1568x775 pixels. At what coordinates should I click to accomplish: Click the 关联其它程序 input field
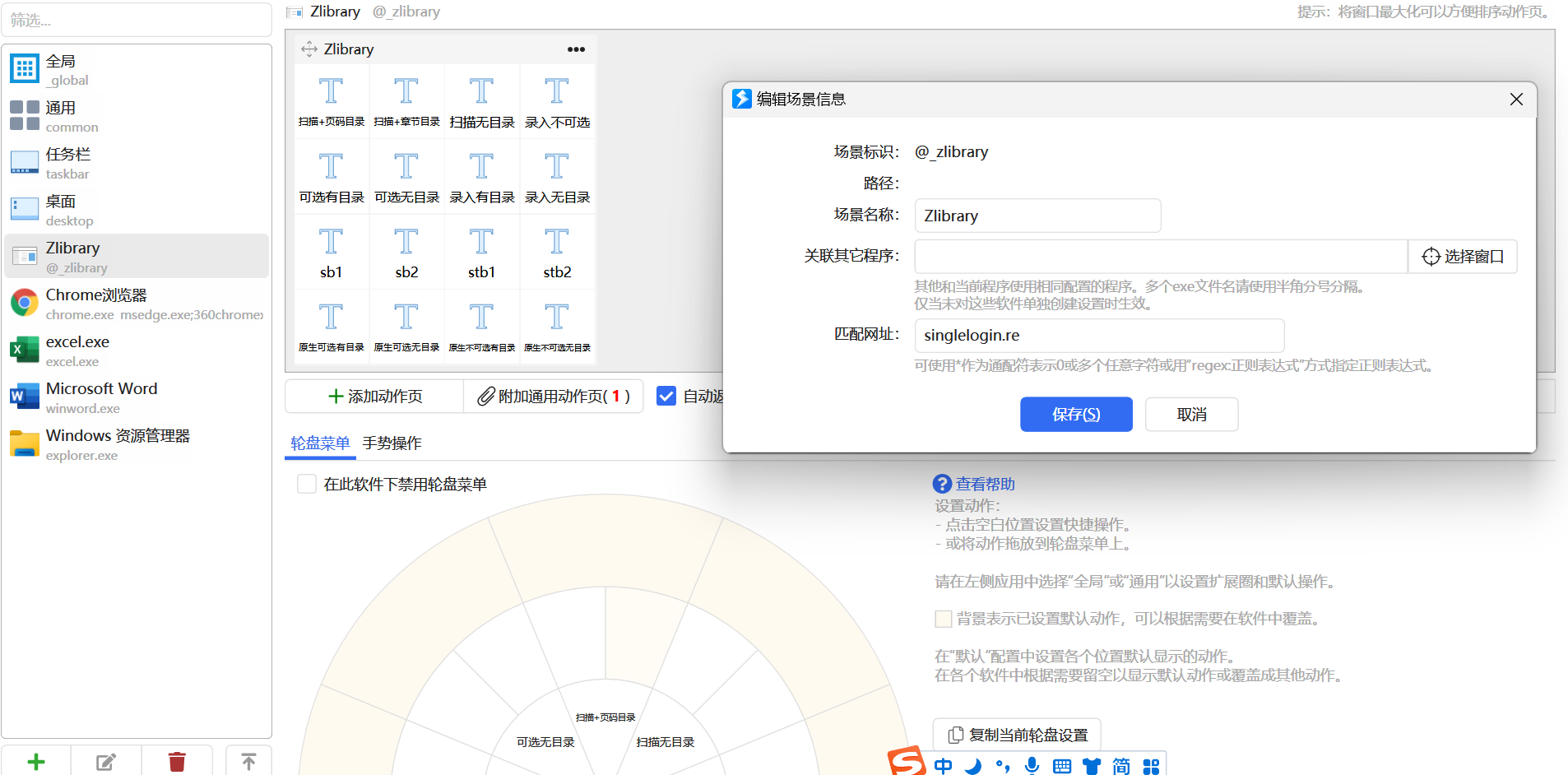click(1161, 257)
